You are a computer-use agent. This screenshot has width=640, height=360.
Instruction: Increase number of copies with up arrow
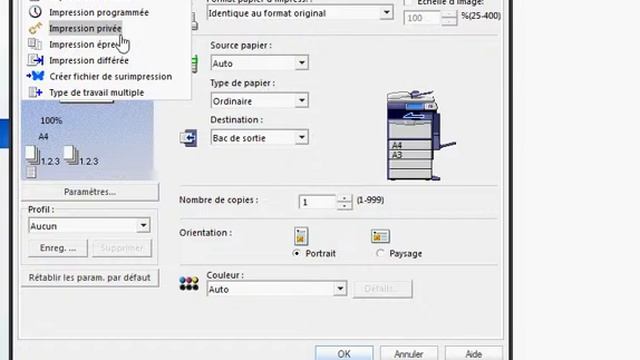pos(345,198)
